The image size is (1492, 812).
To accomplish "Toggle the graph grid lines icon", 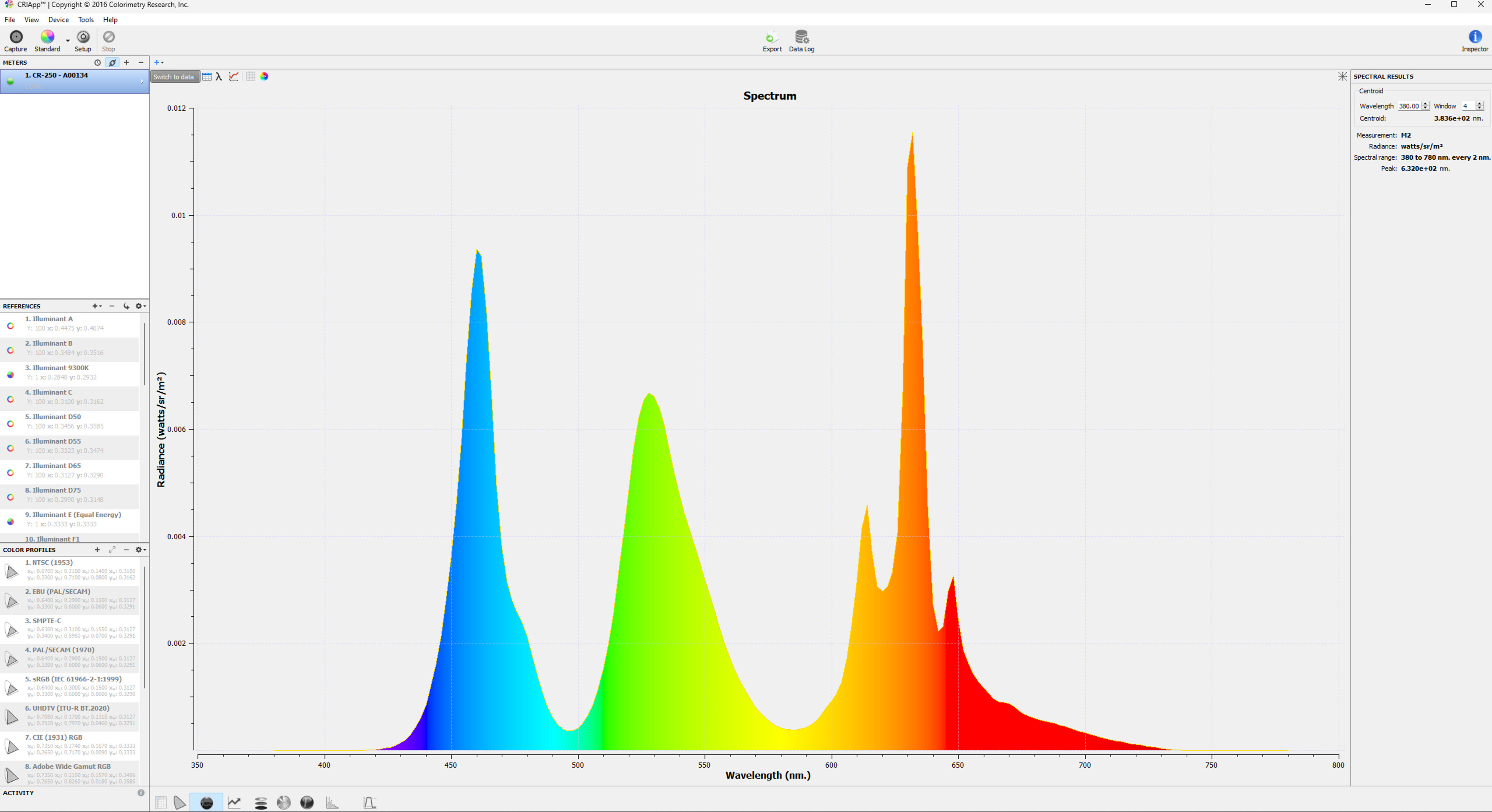I will (250, 77).
